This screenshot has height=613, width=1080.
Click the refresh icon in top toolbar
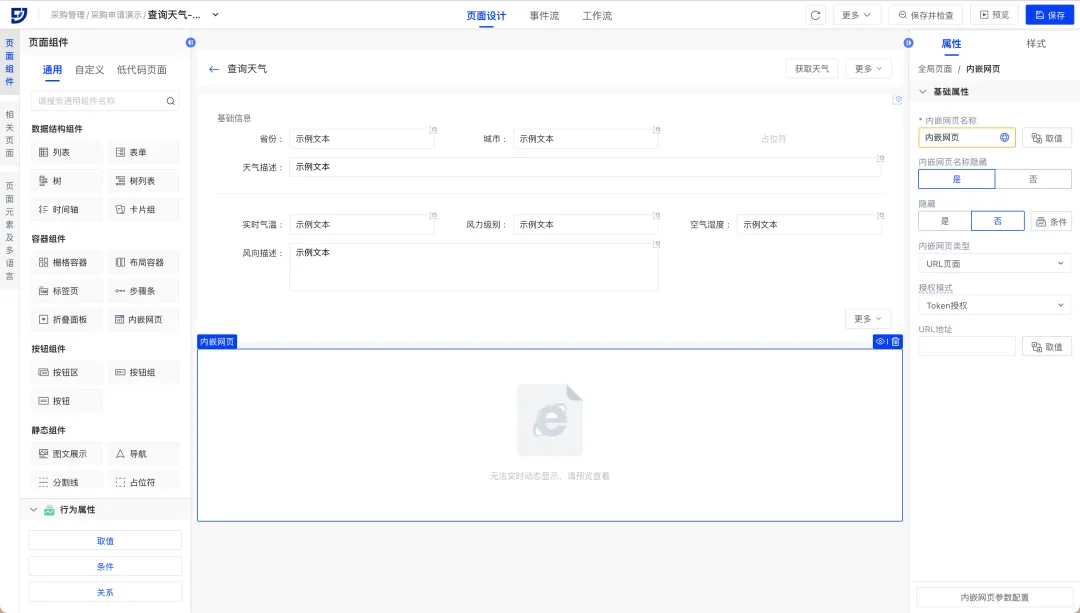tap(816, 15)
